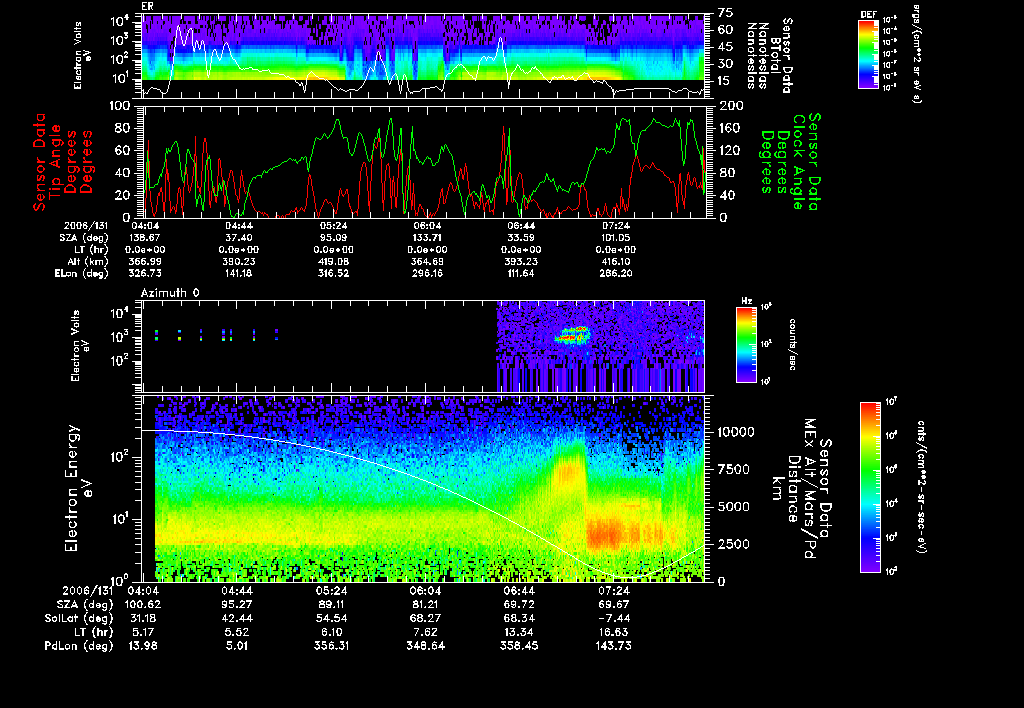Click the "SolLat (deg)" row label
Screen dimensions: 1024x708
click(79, 618)
